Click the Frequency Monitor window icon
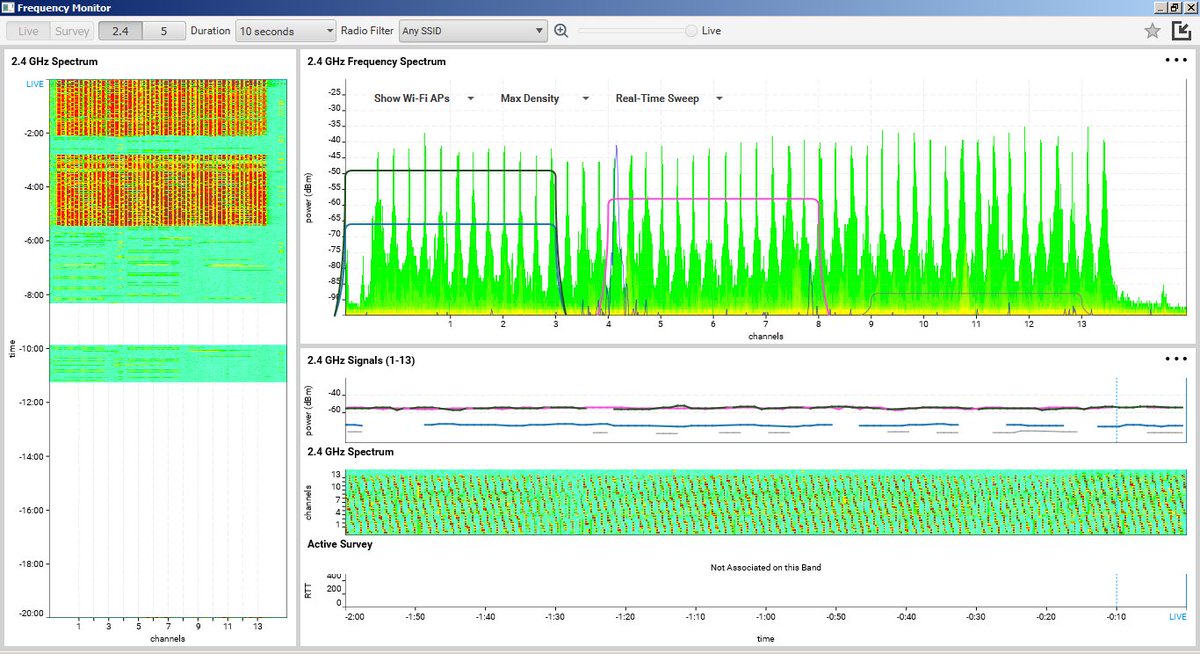This screenshot has height=654, width=1200. click(x=8, y=7)
